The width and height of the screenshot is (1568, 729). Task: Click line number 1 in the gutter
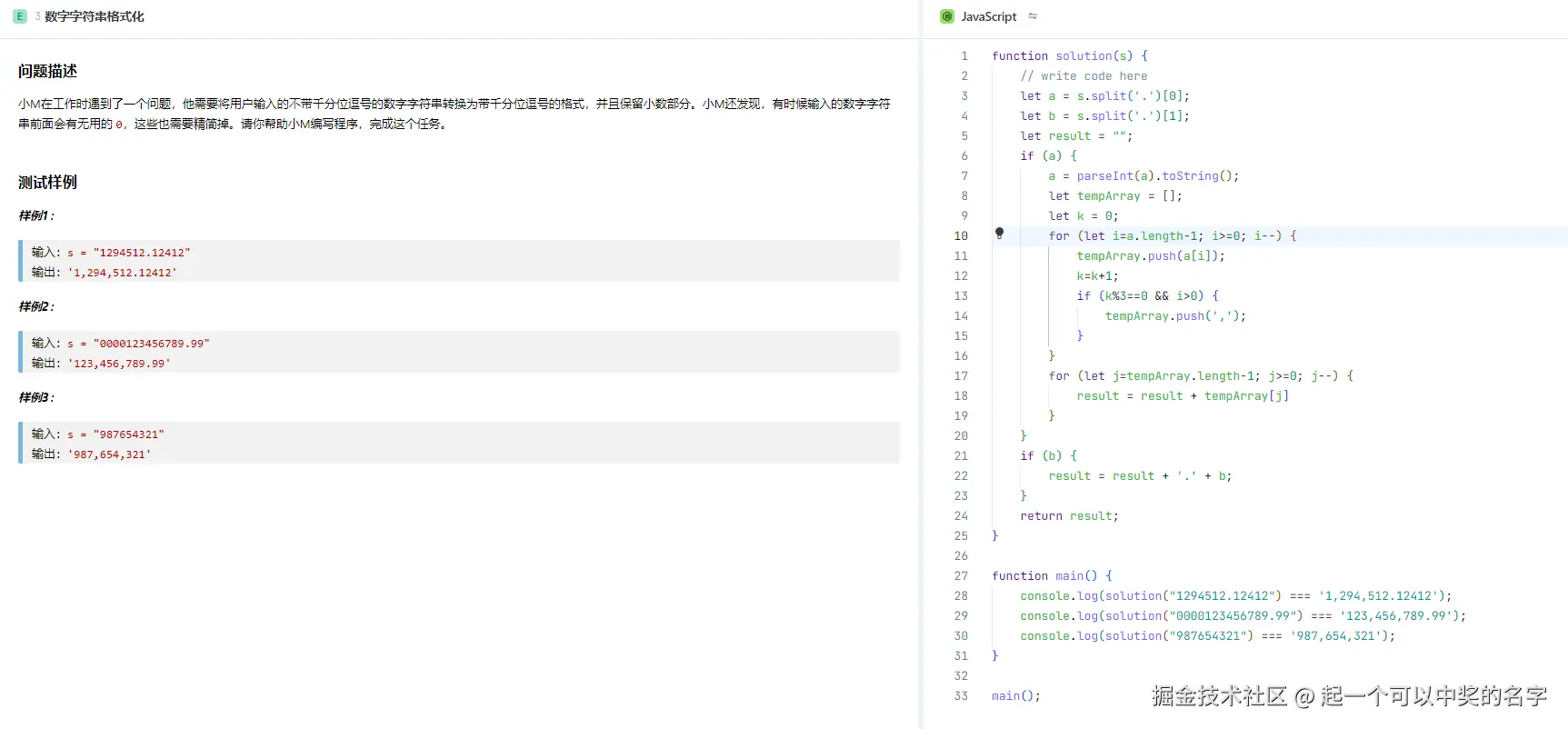point(964,55)
